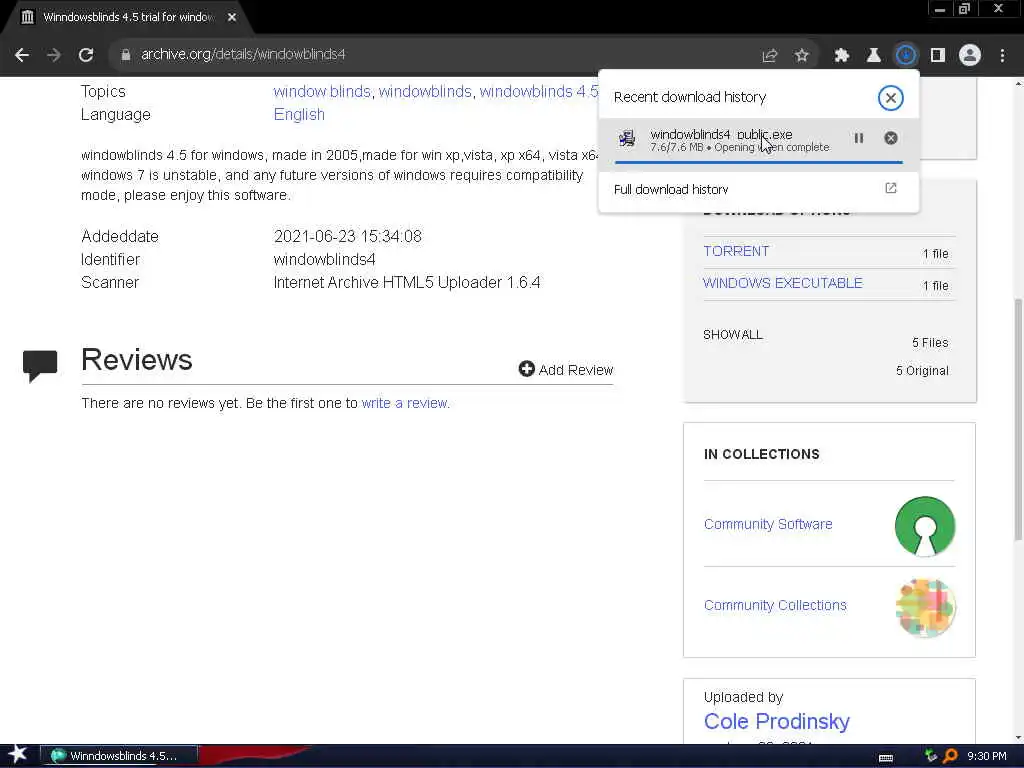Click the 2021-06-23 15:34:08 Addeddate value
The width and height of the screenshot is (1024, 768).
[347, 236]
